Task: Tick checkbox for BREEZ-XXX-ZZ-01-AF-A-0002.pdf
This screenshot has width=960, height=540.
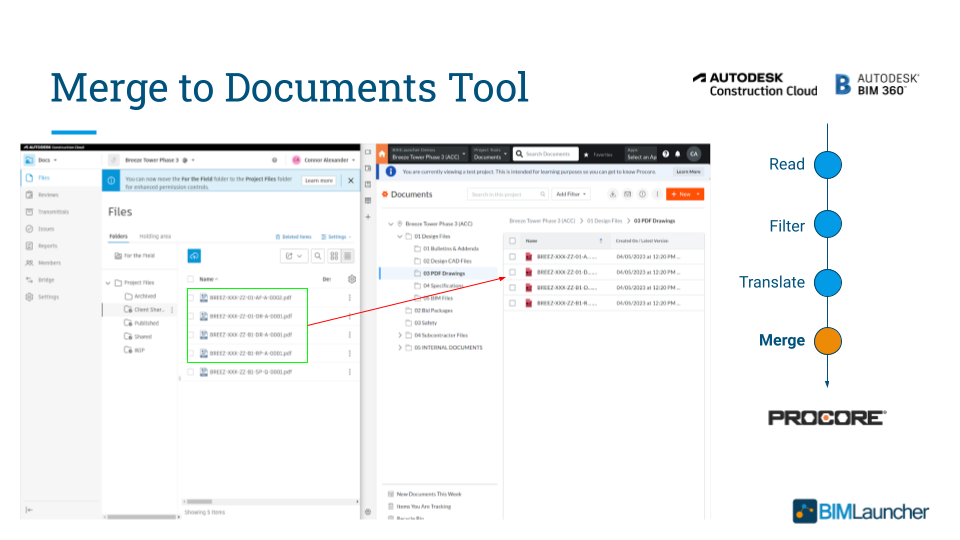Action: click(191, 298)
